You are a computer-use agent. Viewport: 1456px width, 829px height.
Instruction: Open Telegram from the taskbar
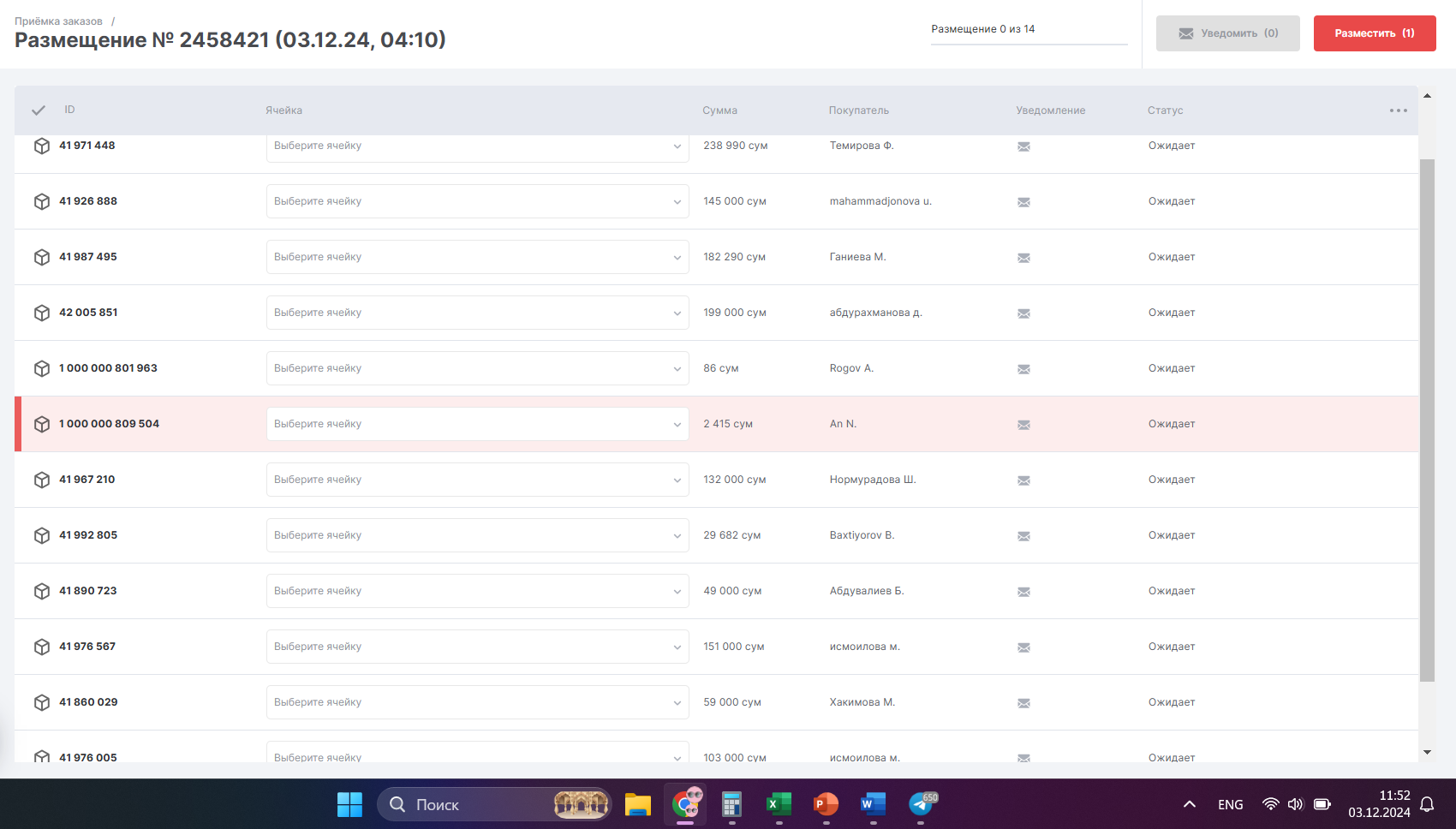click(922, 804)
